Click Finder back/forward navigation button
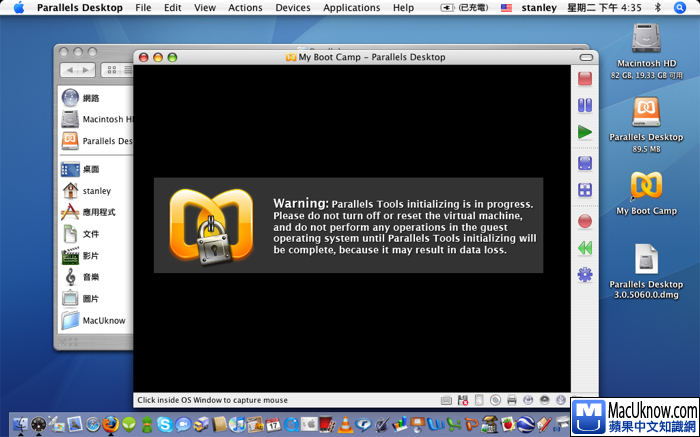Viewport: 700px width, 437px height. click(77, 70)
